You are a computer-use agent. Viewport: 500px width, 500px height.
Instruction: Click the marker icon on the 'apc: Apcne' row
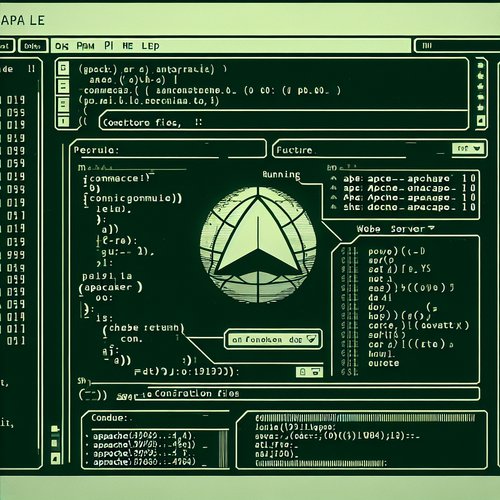(334, 188)
